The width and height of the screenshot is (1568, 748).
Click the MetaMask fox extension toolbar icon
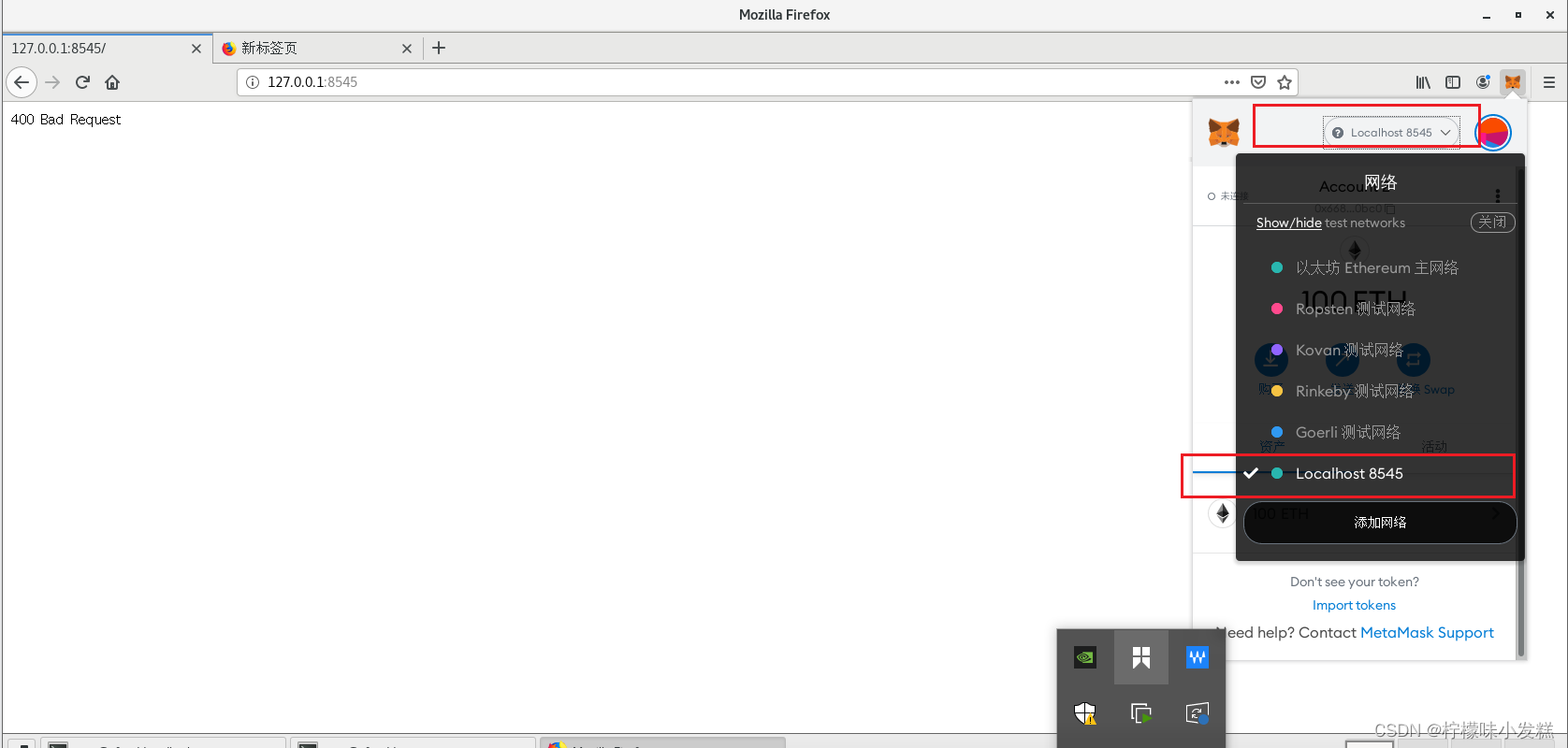click(1513, 82)
